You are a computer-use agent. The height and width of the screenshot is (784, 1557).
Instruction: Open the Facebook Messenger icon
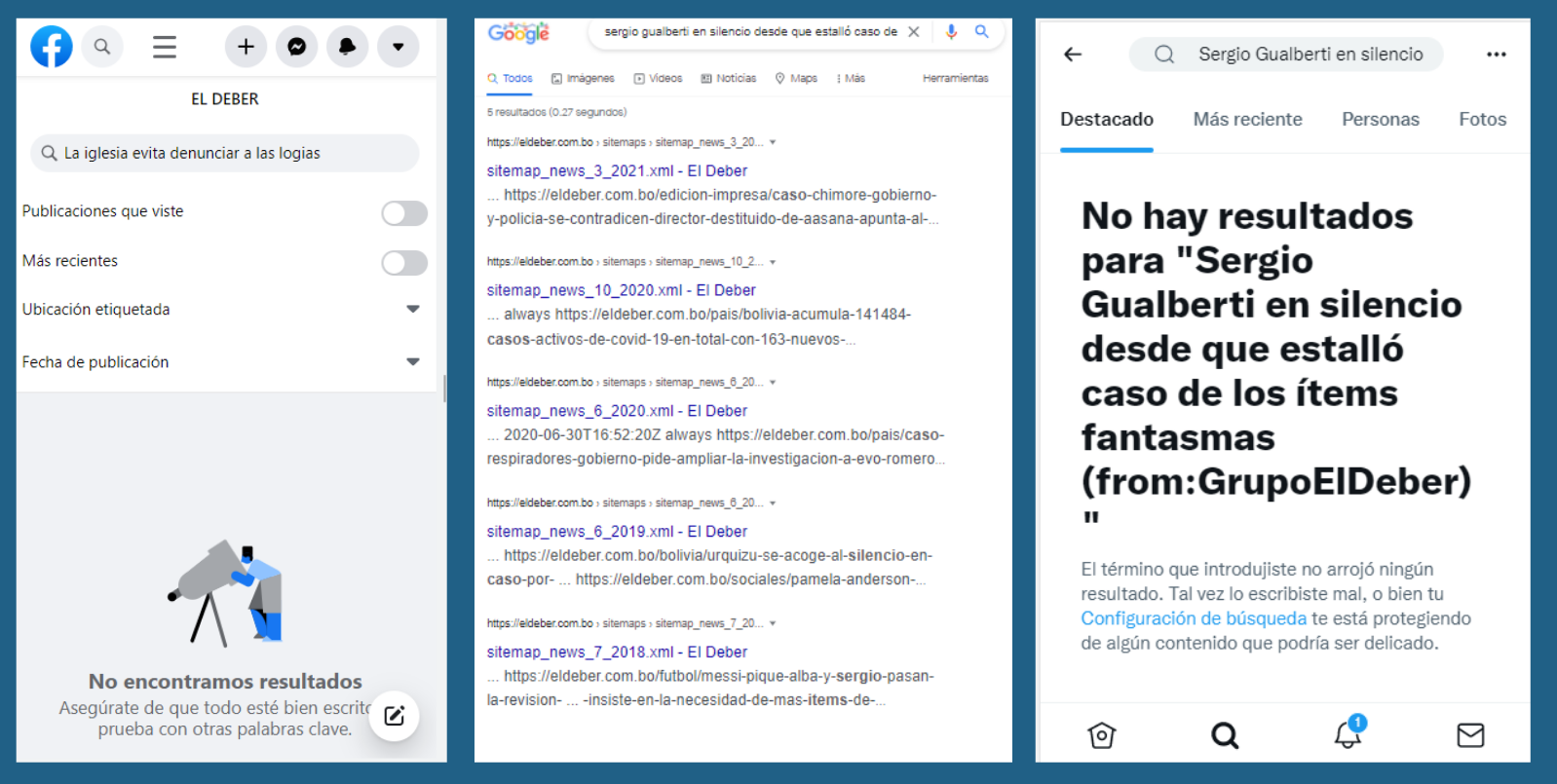pos(297,46)
